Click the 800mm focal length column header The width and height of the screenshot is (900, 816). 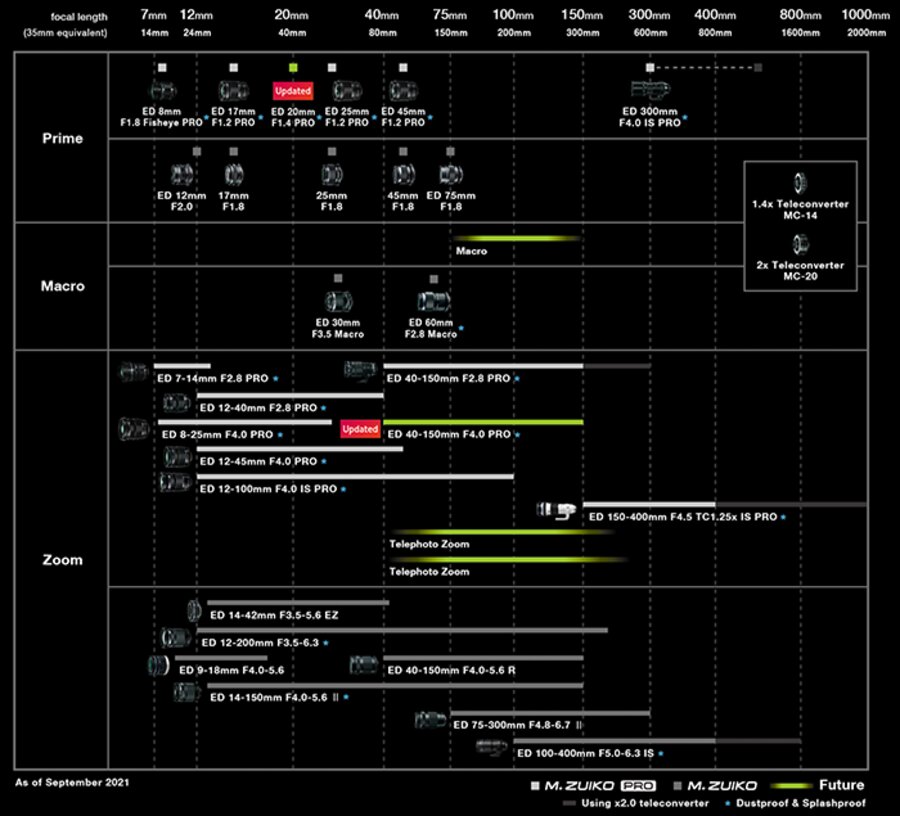point(800,15)
